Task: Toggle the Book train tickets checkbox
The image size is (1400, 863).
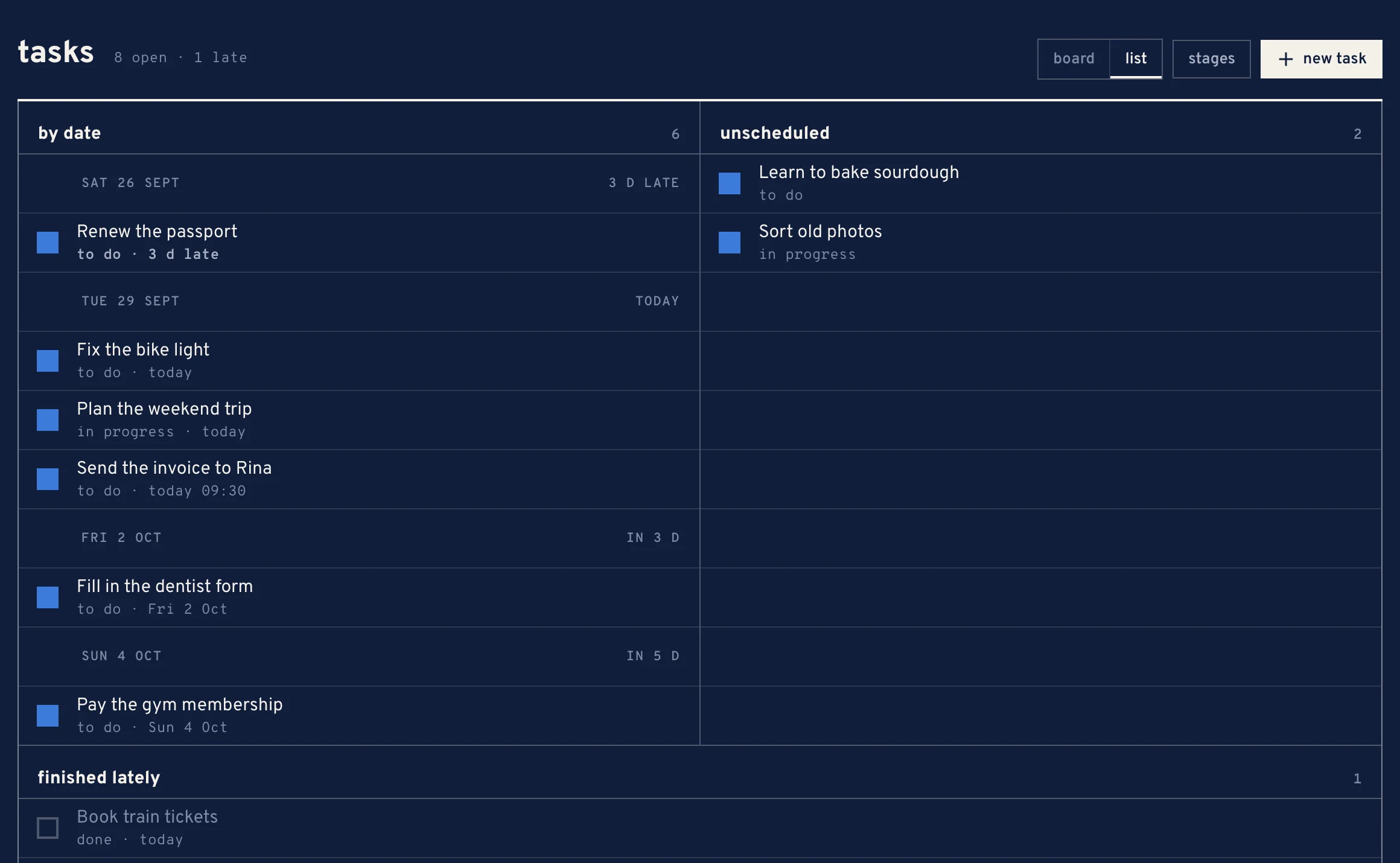Action: 48,828
